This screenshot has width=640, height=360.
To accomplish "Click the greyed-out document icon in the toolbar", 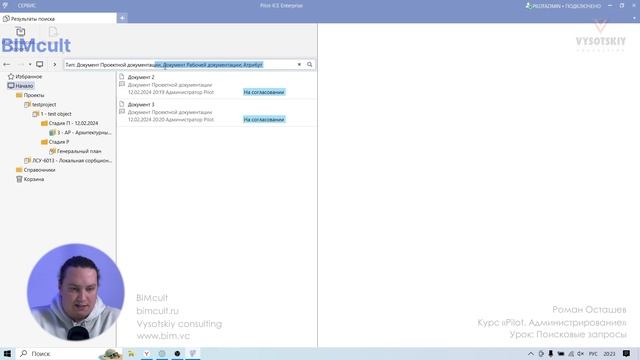I will (x=53, y=31).
